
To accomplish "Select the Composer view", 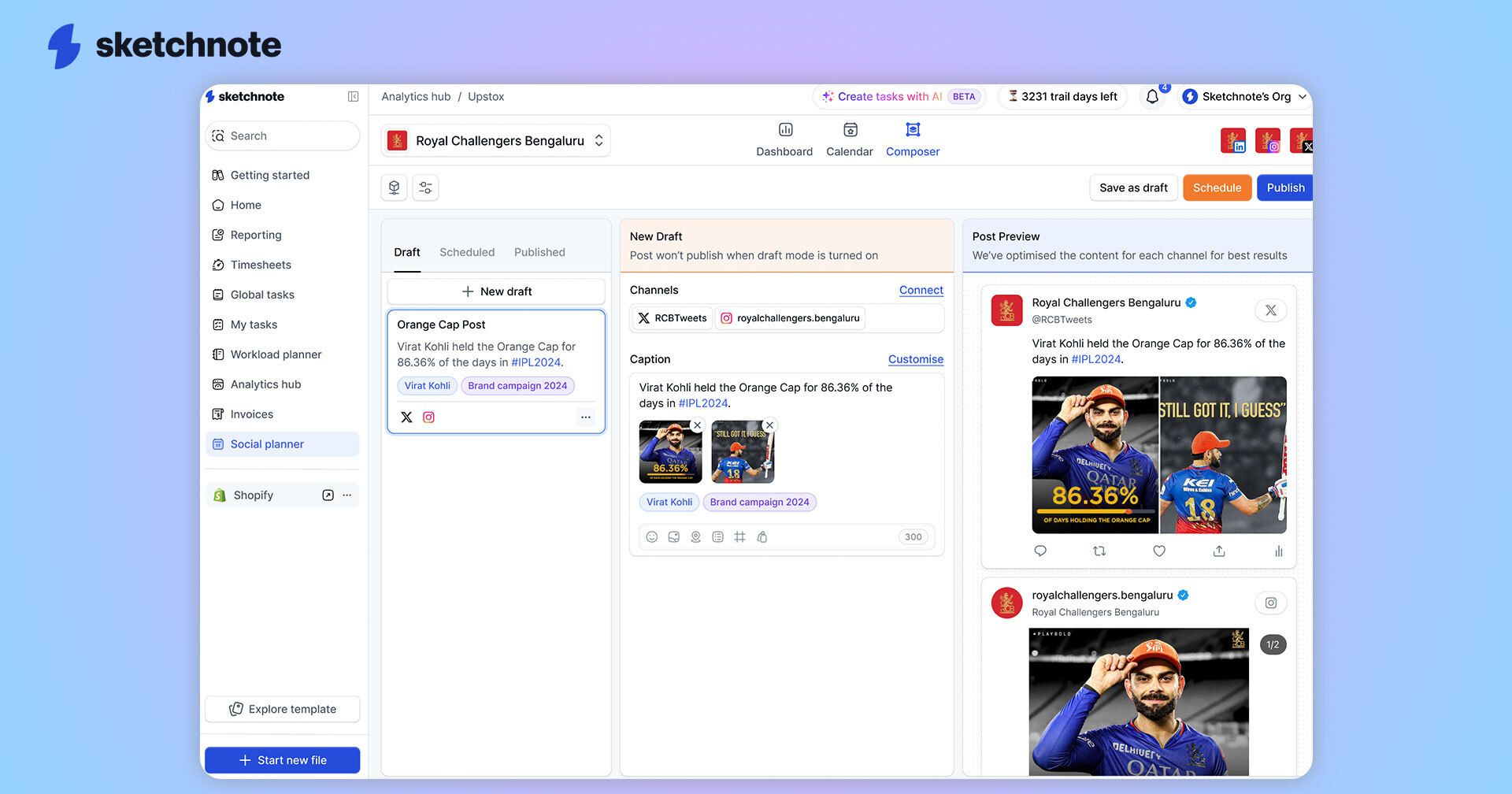I will [x=913, y=139].
